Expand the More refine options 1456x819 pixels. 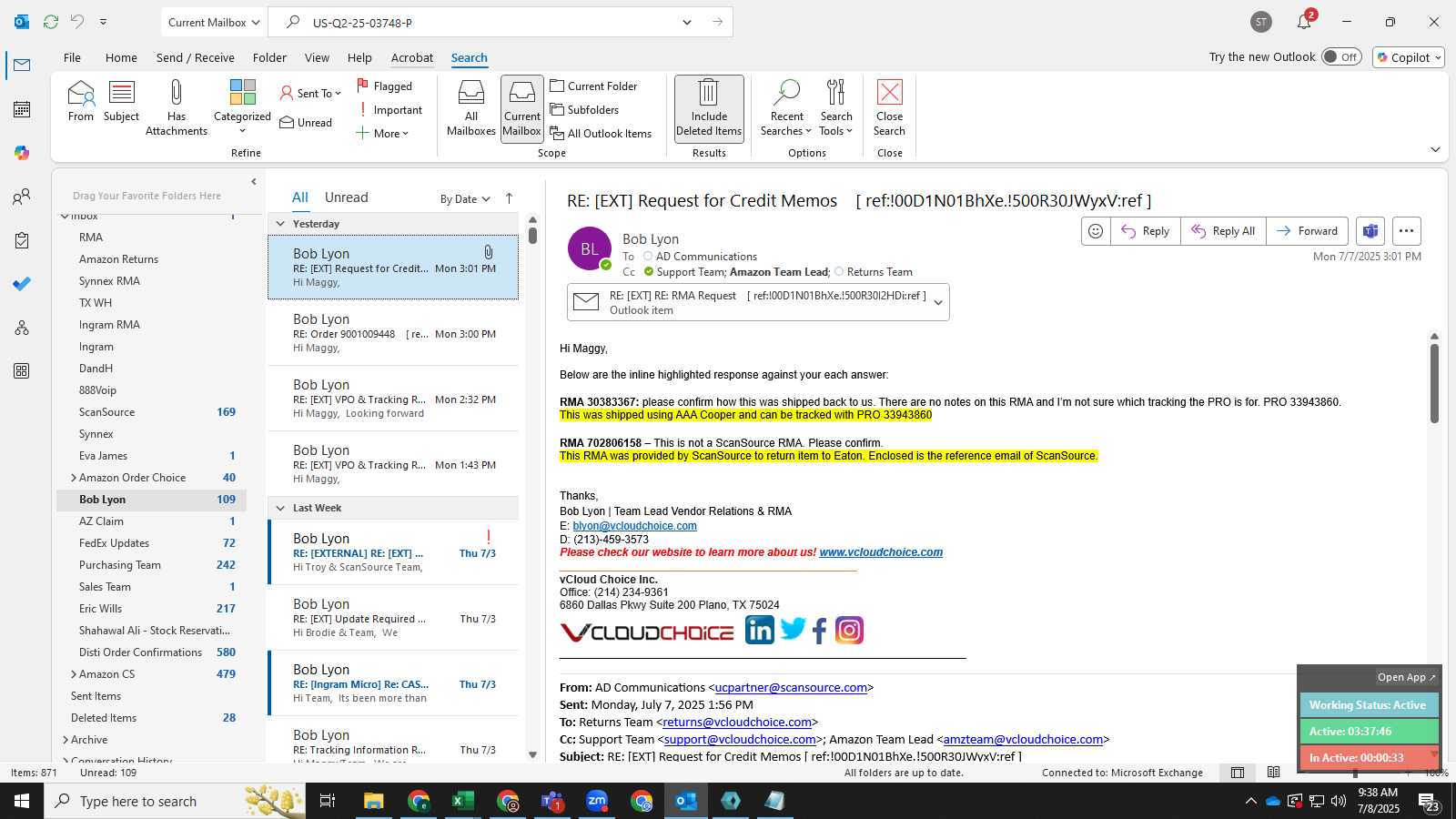tap(382, 134)
